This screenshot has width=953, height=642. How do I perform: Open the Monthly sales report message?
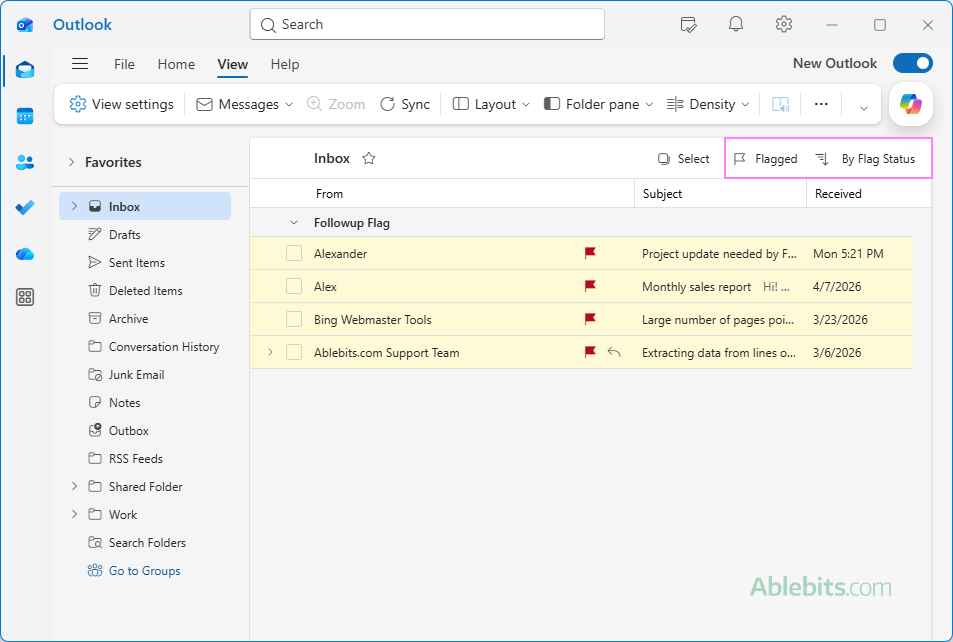pyautogui.click(x=581, y=286)
